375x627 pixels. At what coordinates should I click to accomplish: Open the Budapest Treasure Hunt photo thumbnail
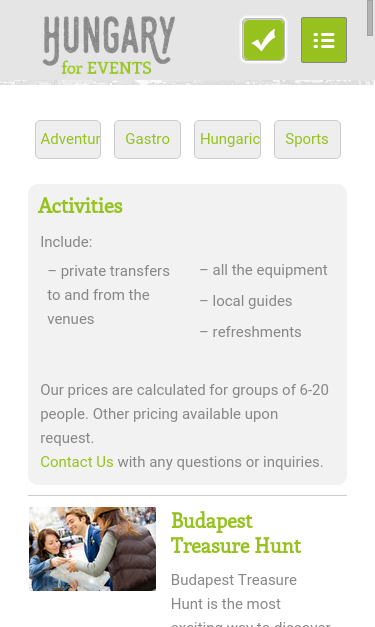92,549
